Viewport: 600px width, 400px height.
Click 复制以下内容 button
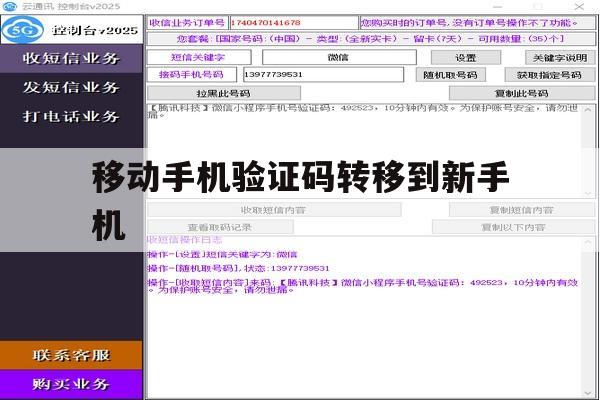pyautogui.click(x=514, y=227)
